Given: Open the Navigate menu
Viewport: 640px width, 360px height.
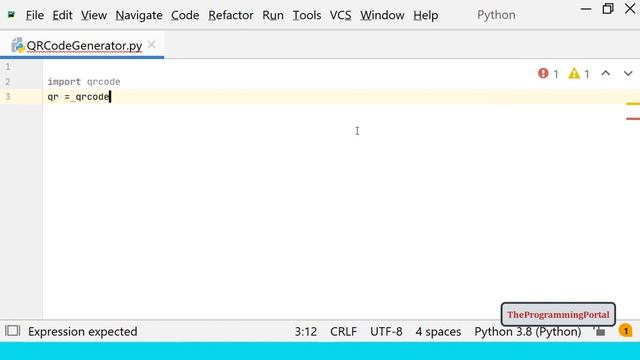Looking at the screenshot, I should point(139,15).
